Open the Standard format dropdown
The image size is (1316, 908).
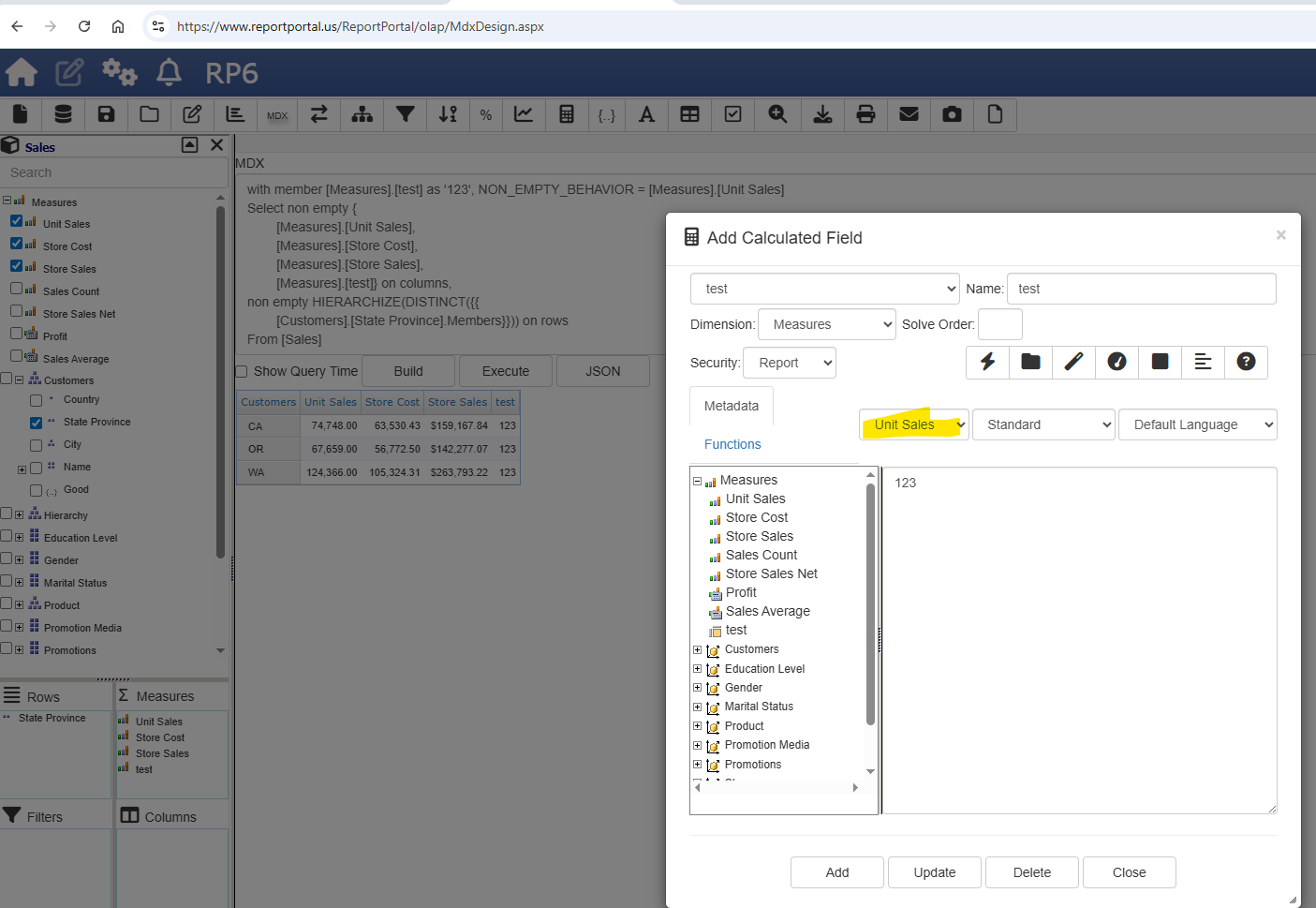[x=1043, y=424]
